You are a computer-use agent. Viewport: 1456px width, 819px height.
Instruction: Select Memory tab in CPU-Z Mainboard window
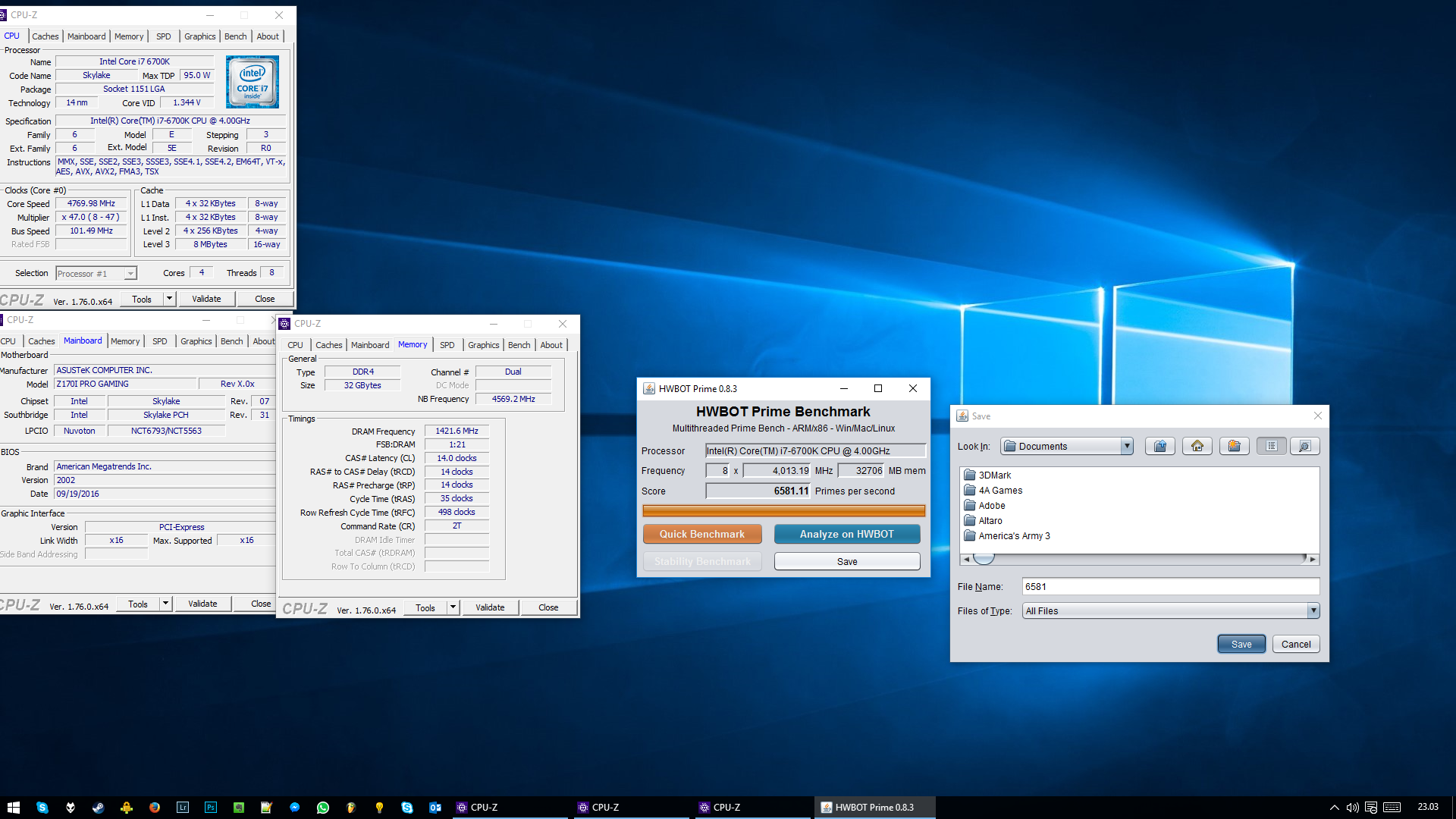125,341
